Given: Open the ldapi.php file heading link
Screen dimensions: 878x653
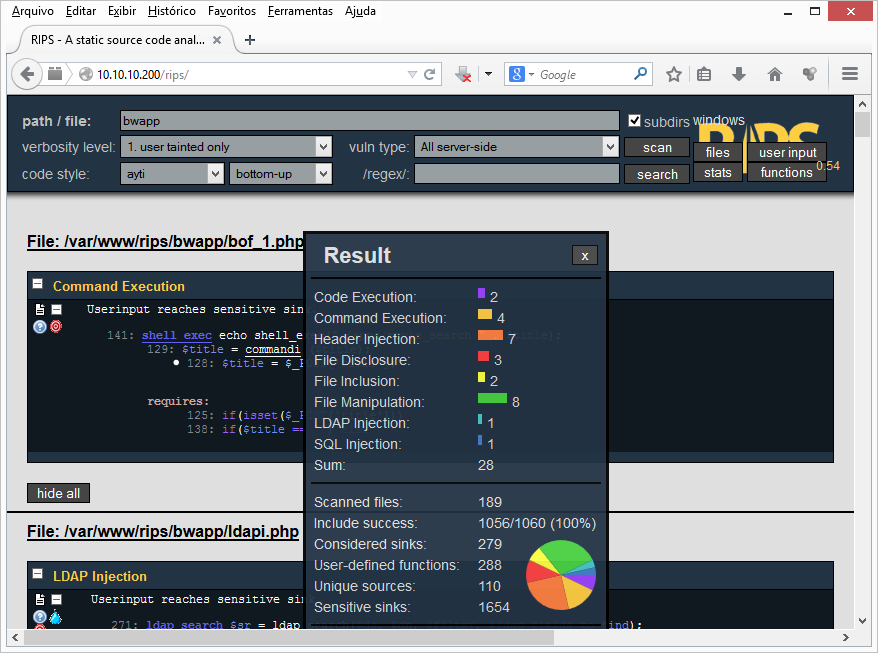Looking at the screenshot, I should pyautogui.click(x=162, y=531).
